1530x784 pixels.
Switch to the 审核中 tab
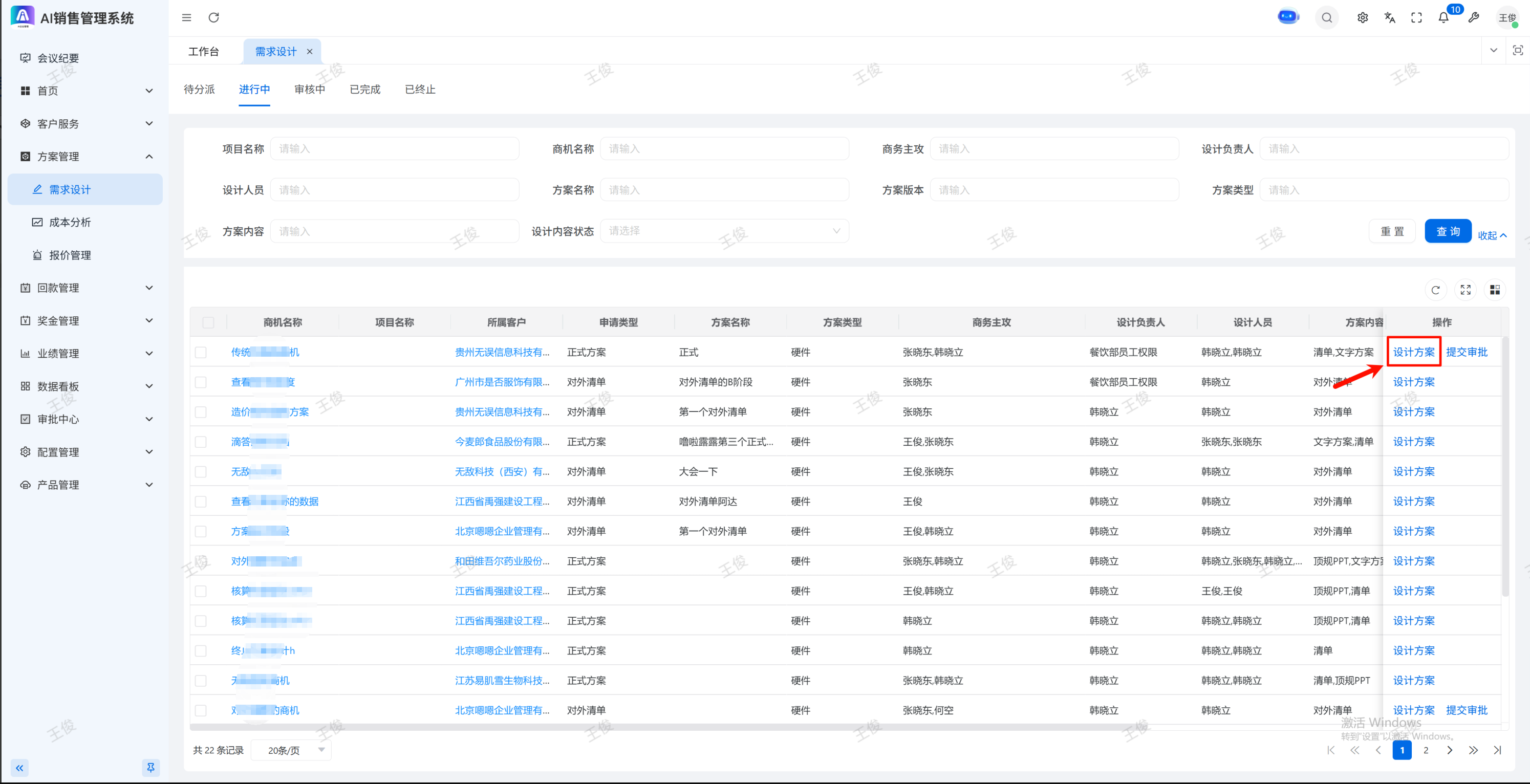point(310,89)
